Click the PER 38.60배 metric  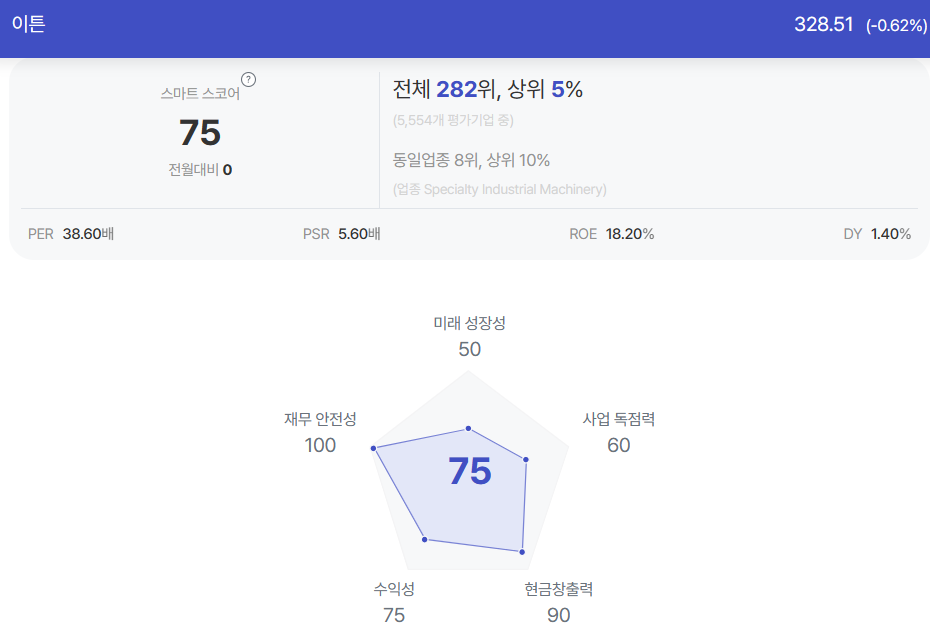click(x=71, y=234)
